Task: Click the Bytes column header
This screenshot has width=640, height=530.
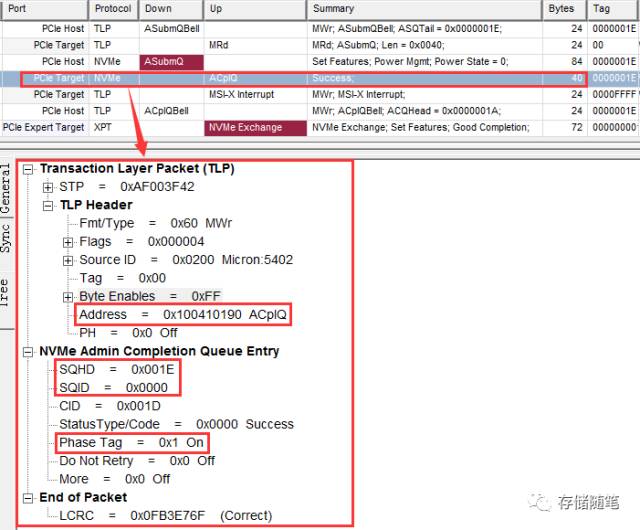Action: coord(565,9)
